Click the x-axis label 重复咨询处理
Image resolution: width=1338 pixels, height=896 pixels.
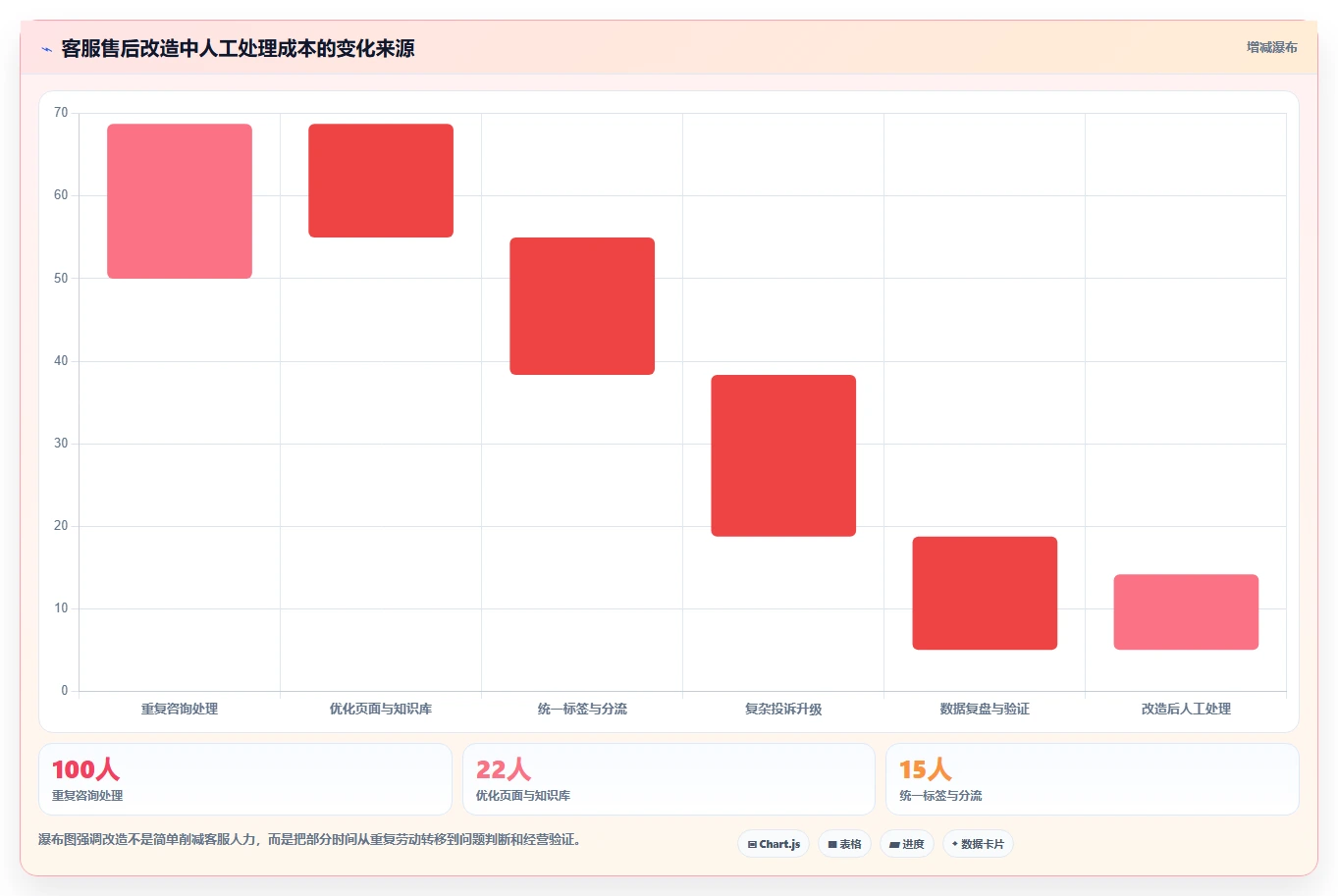click(180, 709)
